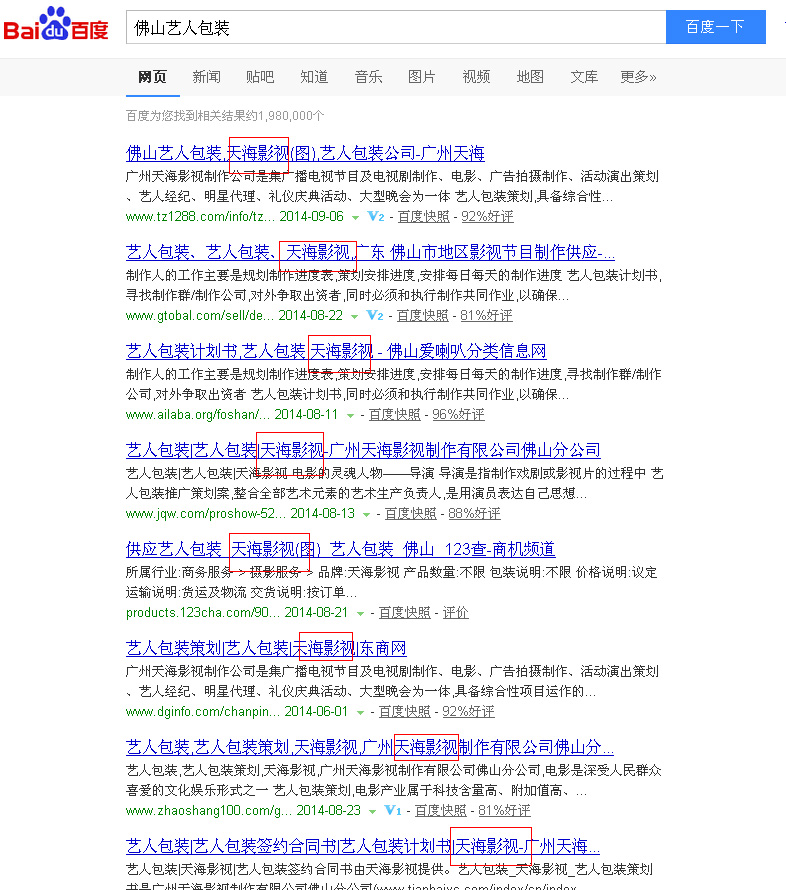786x890 pixels.
Task: Click V2 verification icon on gtobal result
Action: (375, 315)
